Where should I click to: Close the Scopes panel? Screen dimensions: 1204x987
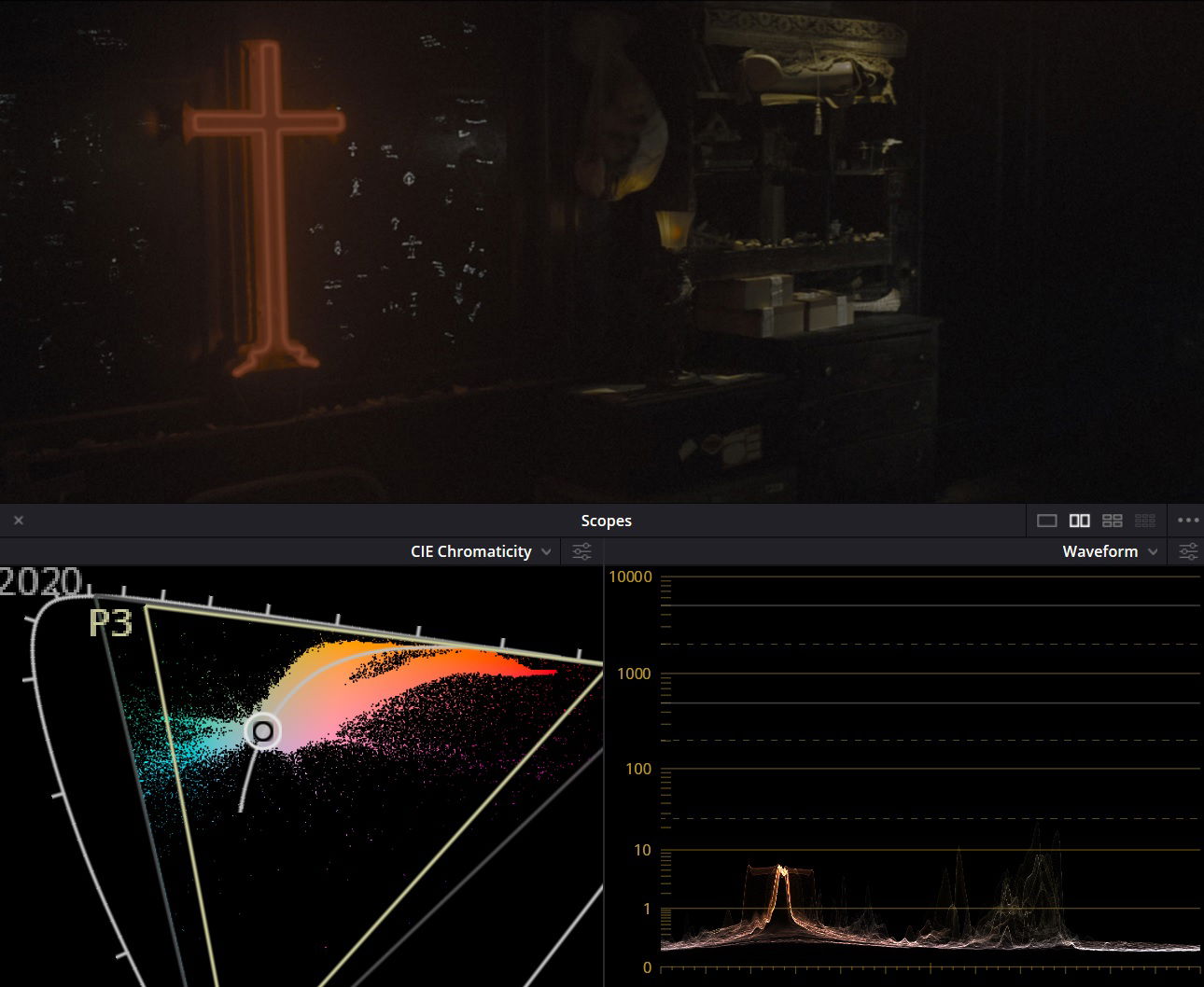(x=19, y=521)
